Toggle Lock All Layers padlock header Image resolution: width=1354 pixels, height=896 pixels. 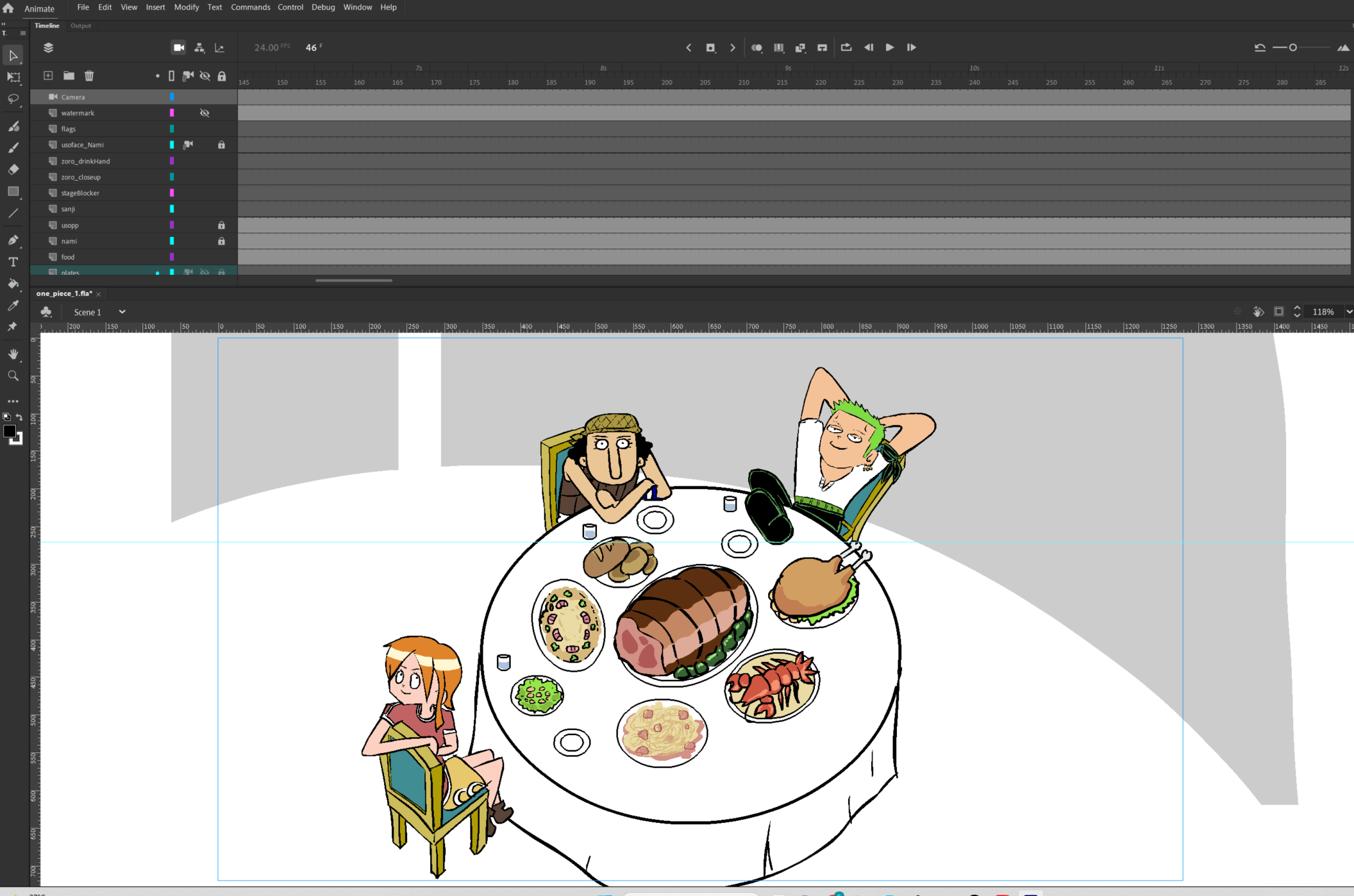click(x=222, y=76)
